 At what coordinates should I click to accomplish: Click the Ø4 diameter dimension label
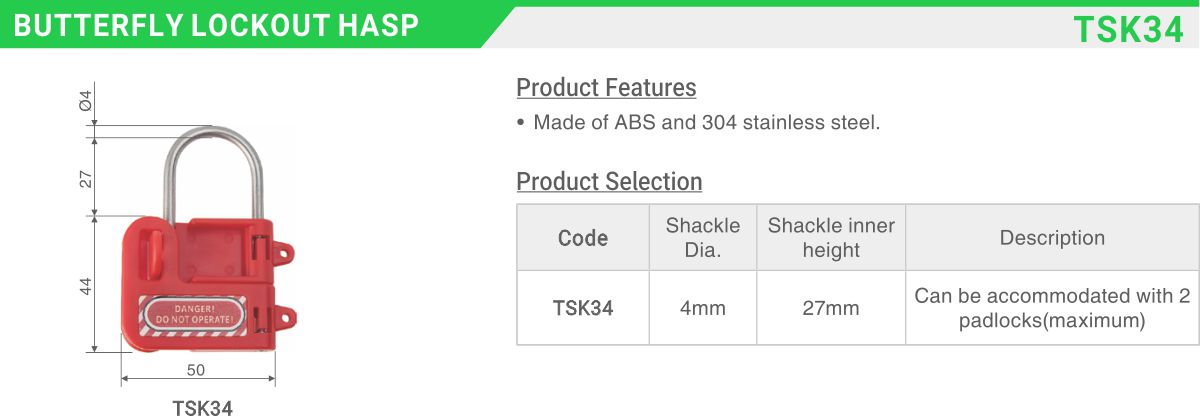click(x=86, y=100)
